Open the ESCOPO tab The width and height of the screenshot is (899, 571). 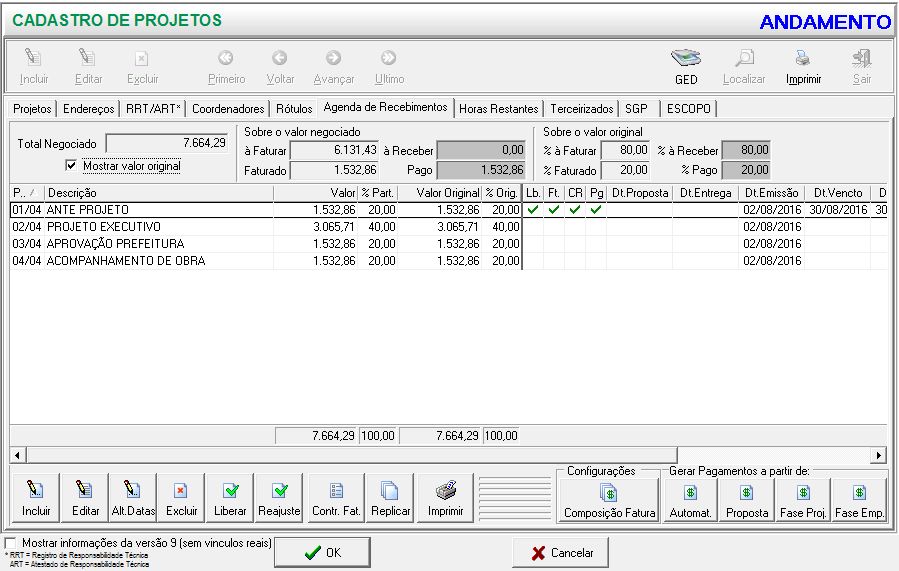click(689, 109)
